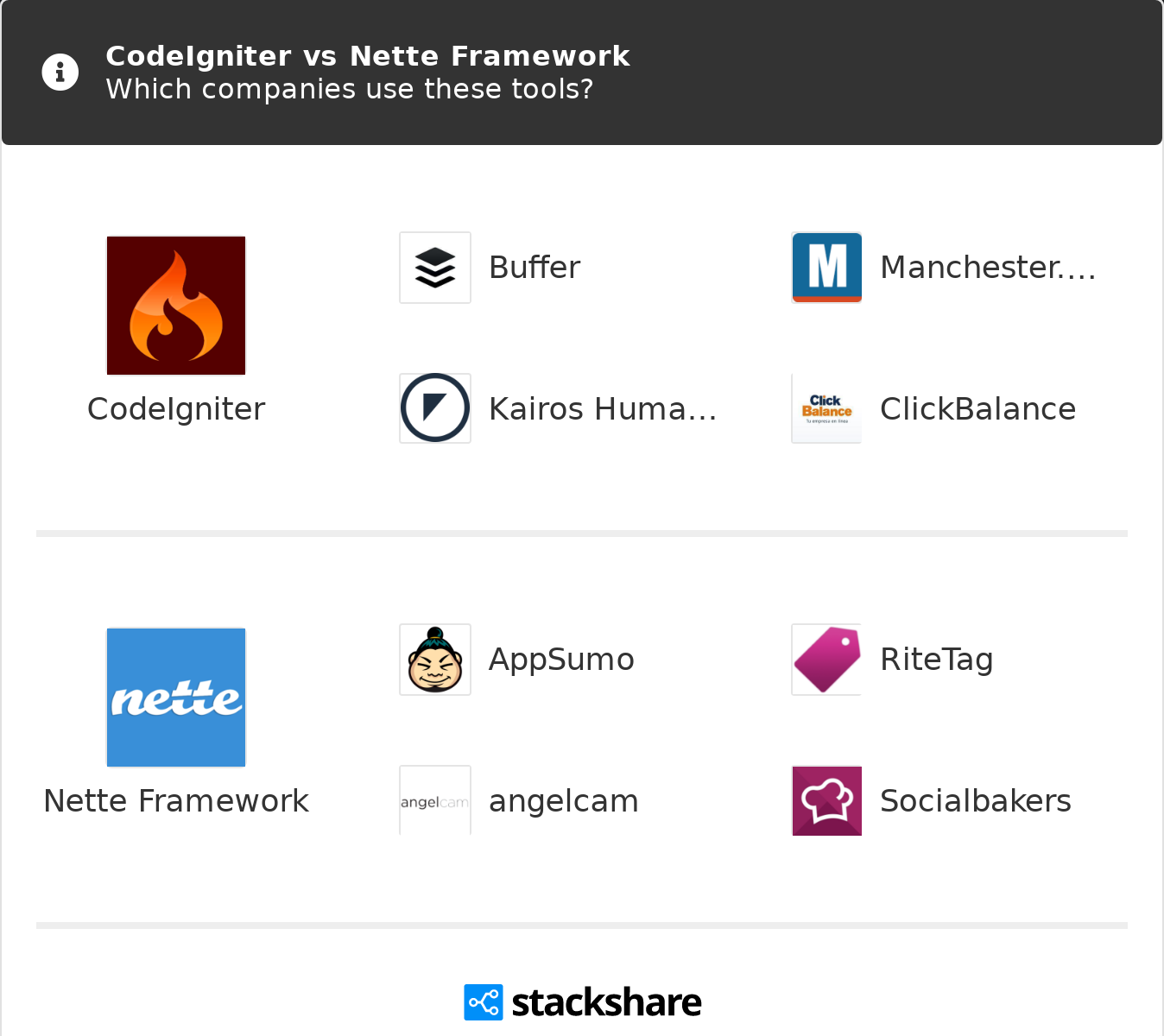Click the Nette Framework text label
This screenshot has height=1036, width=1164.
click(x=176, y=801)
